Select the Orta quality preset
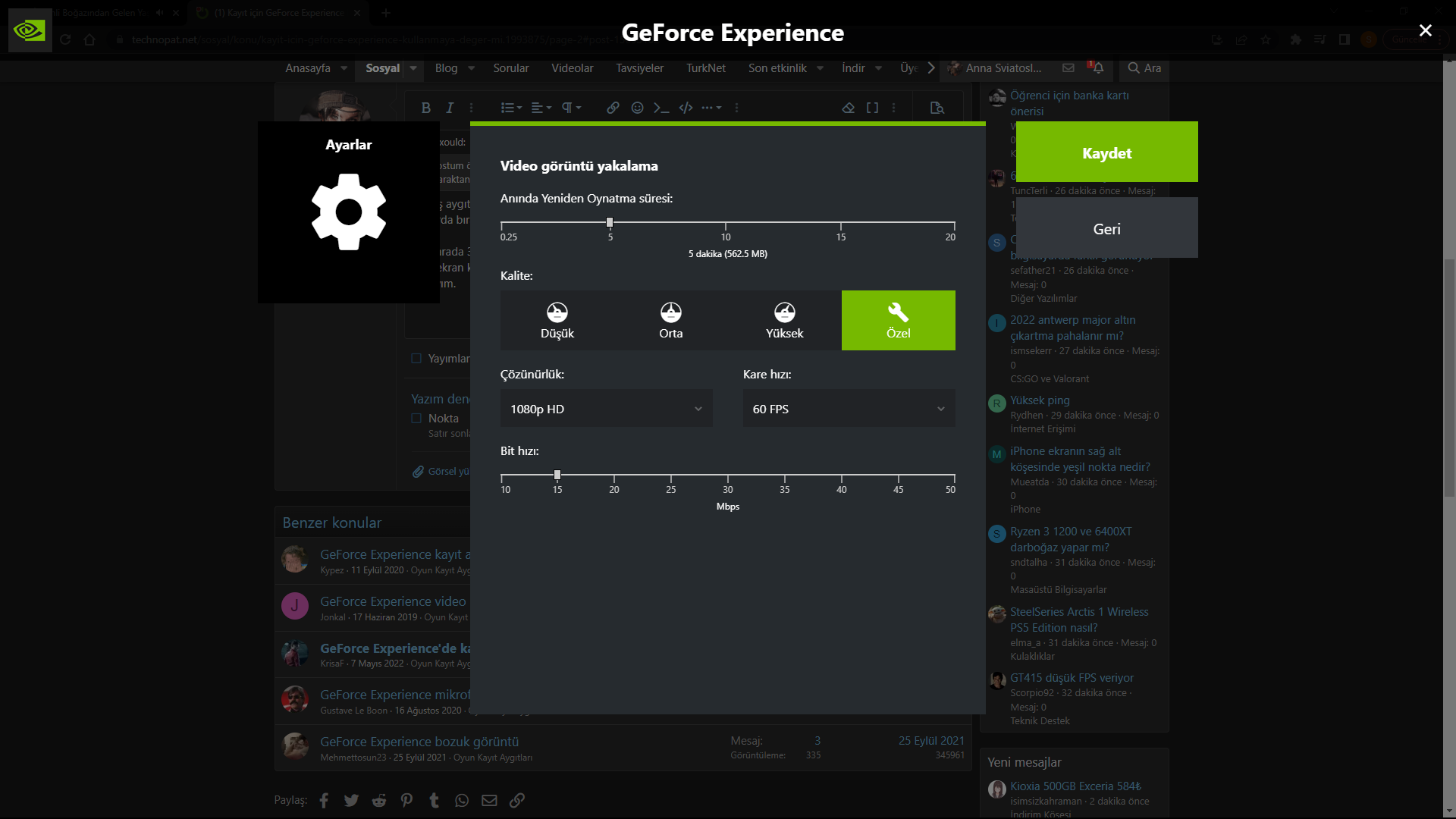Viewport: 1456px width, 819px height. click(x=671, y=320)
